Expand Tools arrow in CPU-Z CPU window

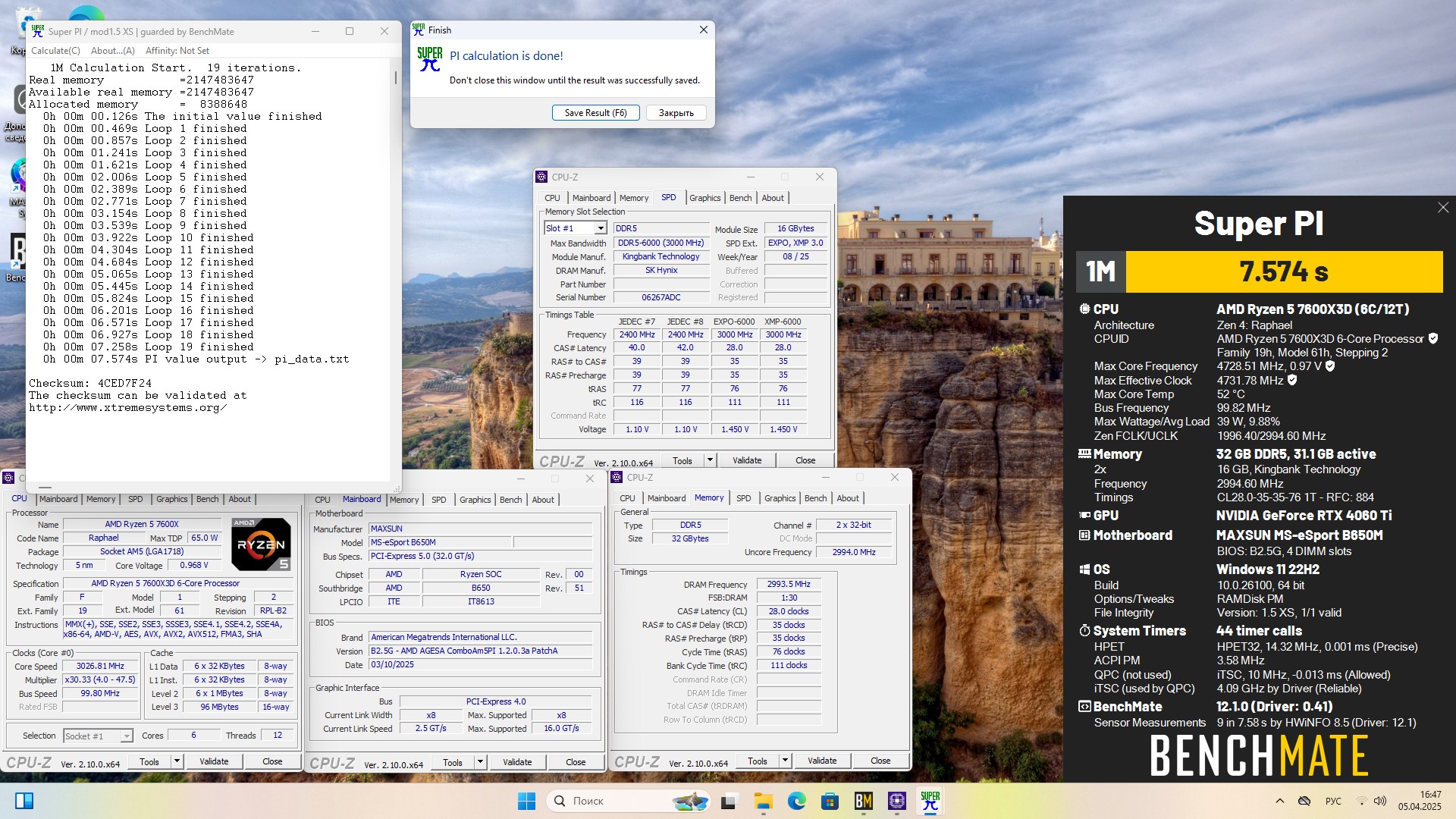177,761
